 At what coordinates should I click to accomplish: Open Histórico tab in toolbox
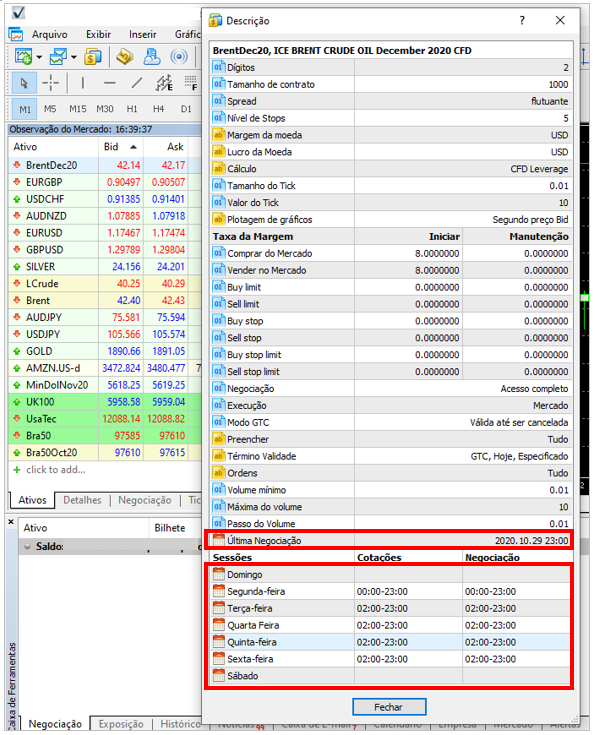(180, 724)
